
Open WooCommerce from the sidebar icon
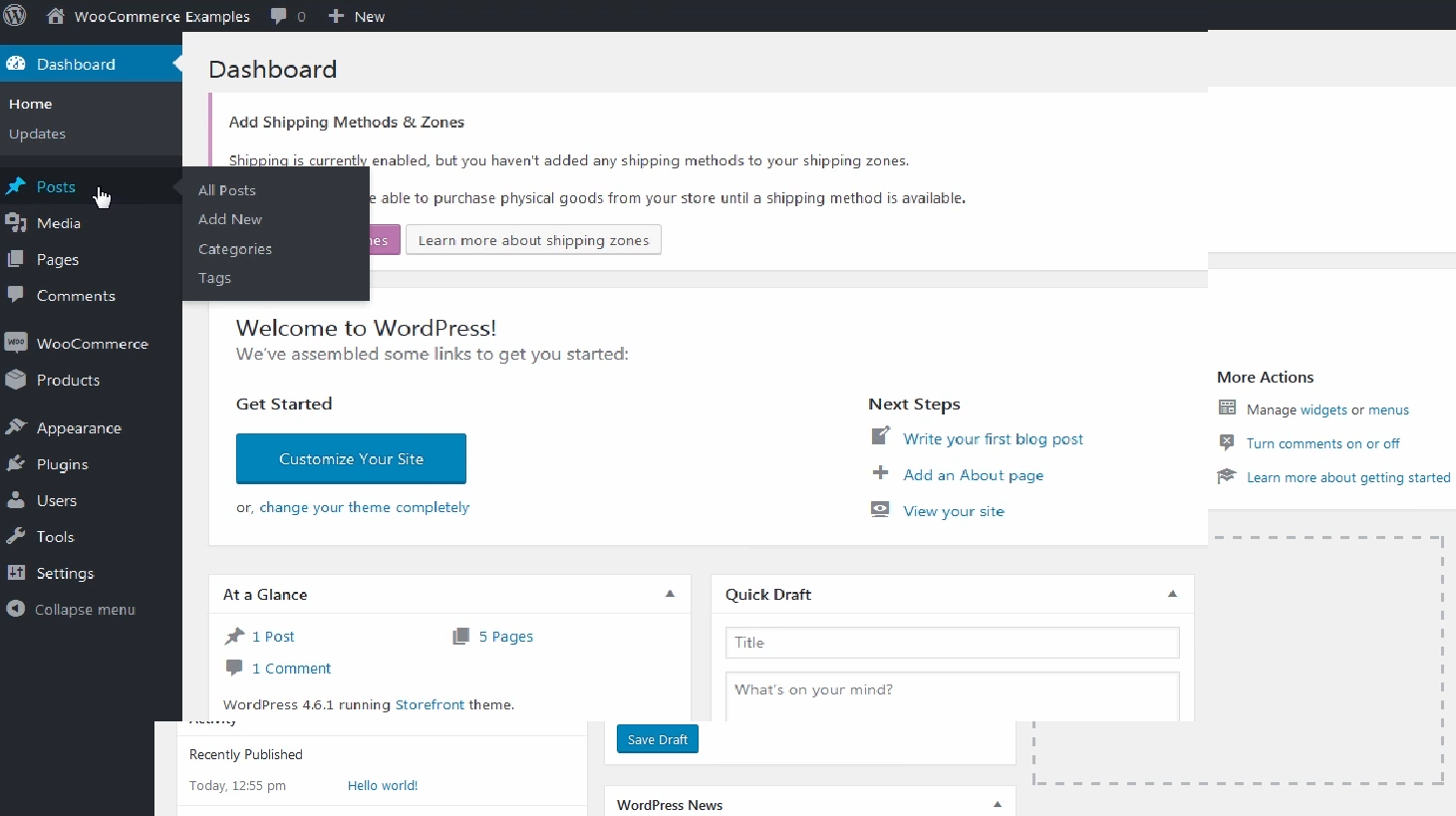pyautogui.click(x=16, y=343)
